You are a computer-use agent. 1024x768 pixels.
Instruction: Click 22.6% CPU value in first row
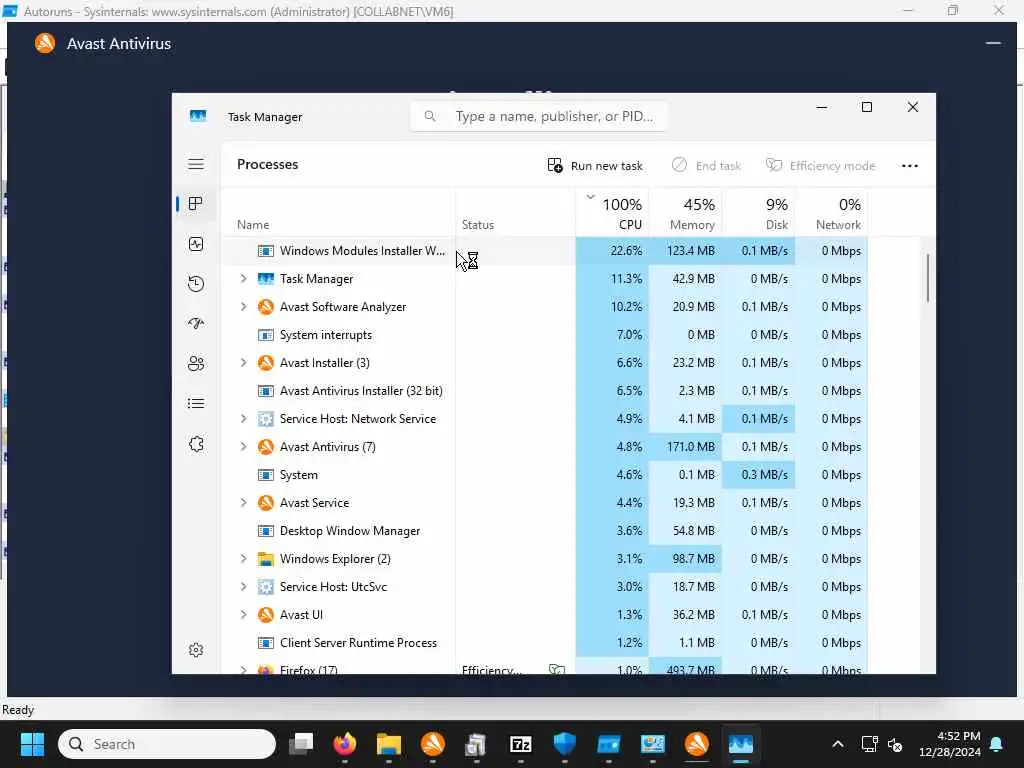[626, 251]
